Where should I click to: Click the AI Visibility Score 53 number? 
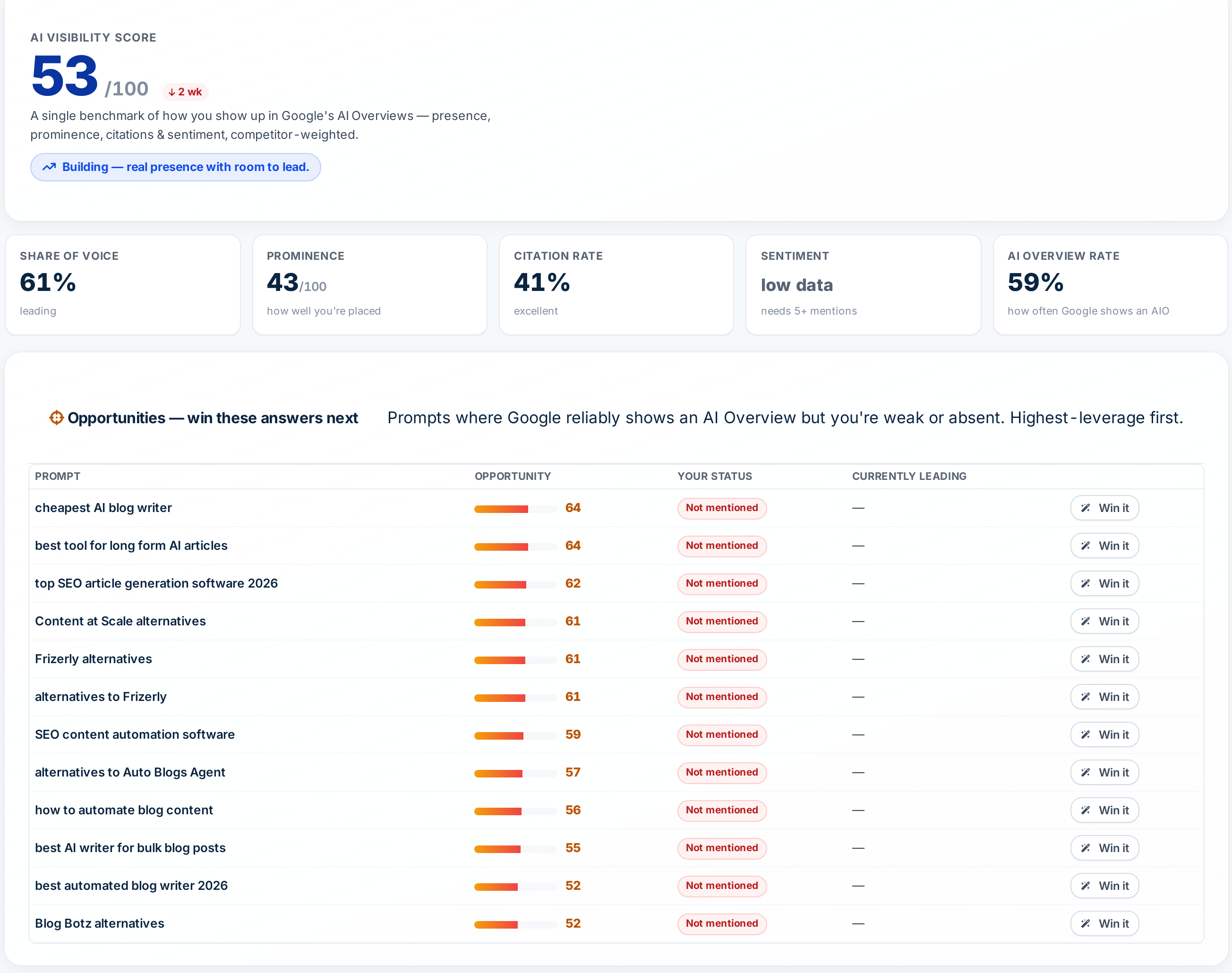[x=64, y=75]
